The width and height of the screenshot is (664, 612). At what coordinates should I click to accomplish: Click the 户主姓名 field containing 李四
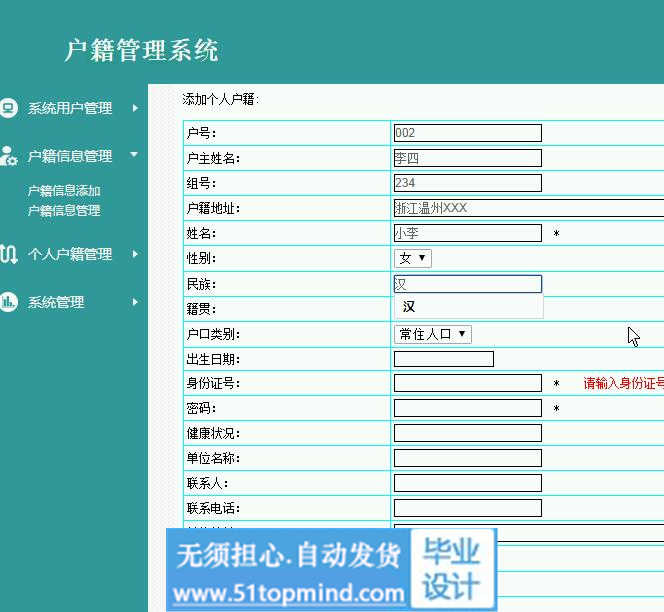point(468,158)
